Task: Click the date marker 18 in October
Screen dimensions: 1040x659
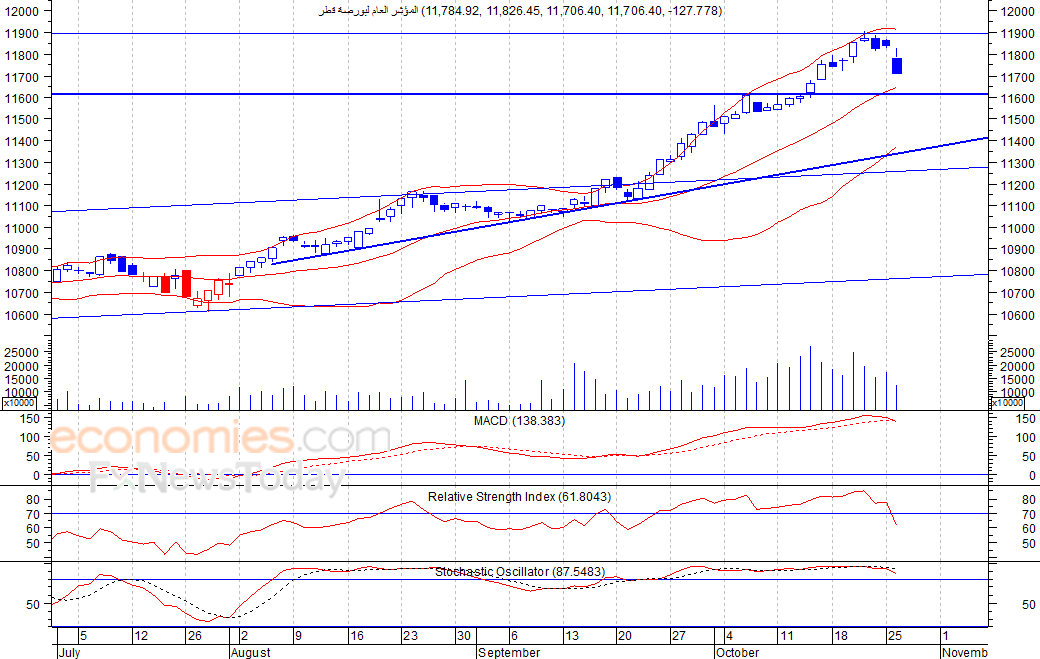Action: click(x=841, y=636)
